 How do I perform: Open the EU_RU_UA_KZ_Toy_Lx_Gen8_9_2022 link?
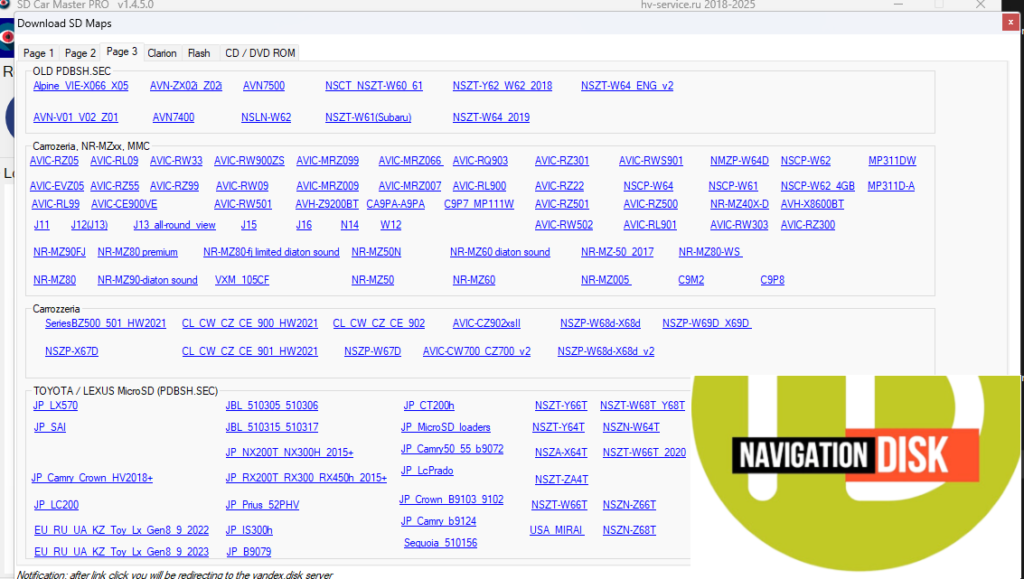[x=121, y=530]
